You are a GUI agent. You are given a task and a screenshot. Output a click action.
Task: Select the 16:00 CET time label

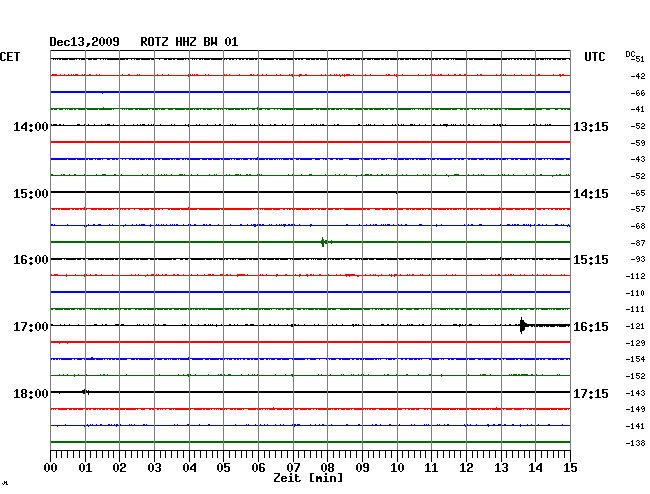point(31,260)
